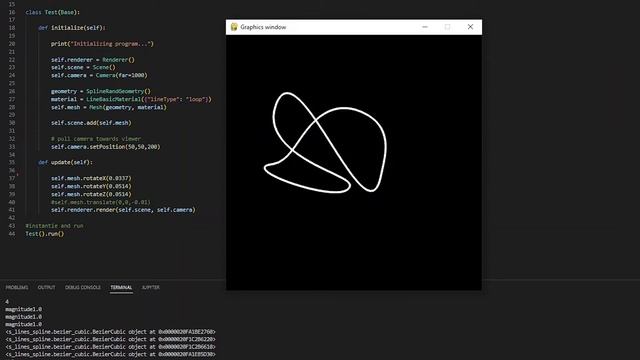Click 'def initialize(self):' line
The width and height of the screenshot is (640, 360).
tap(72, 28)
